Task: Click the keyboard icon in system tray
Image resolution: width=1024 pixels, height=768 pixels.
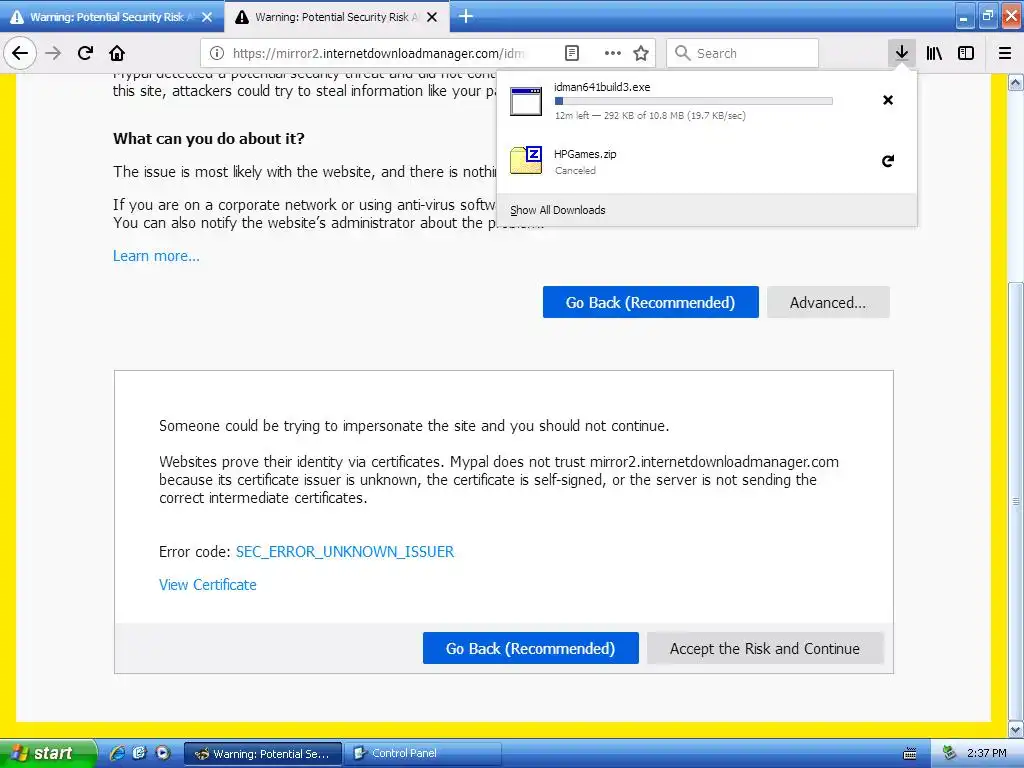Action: pos(910,754)
